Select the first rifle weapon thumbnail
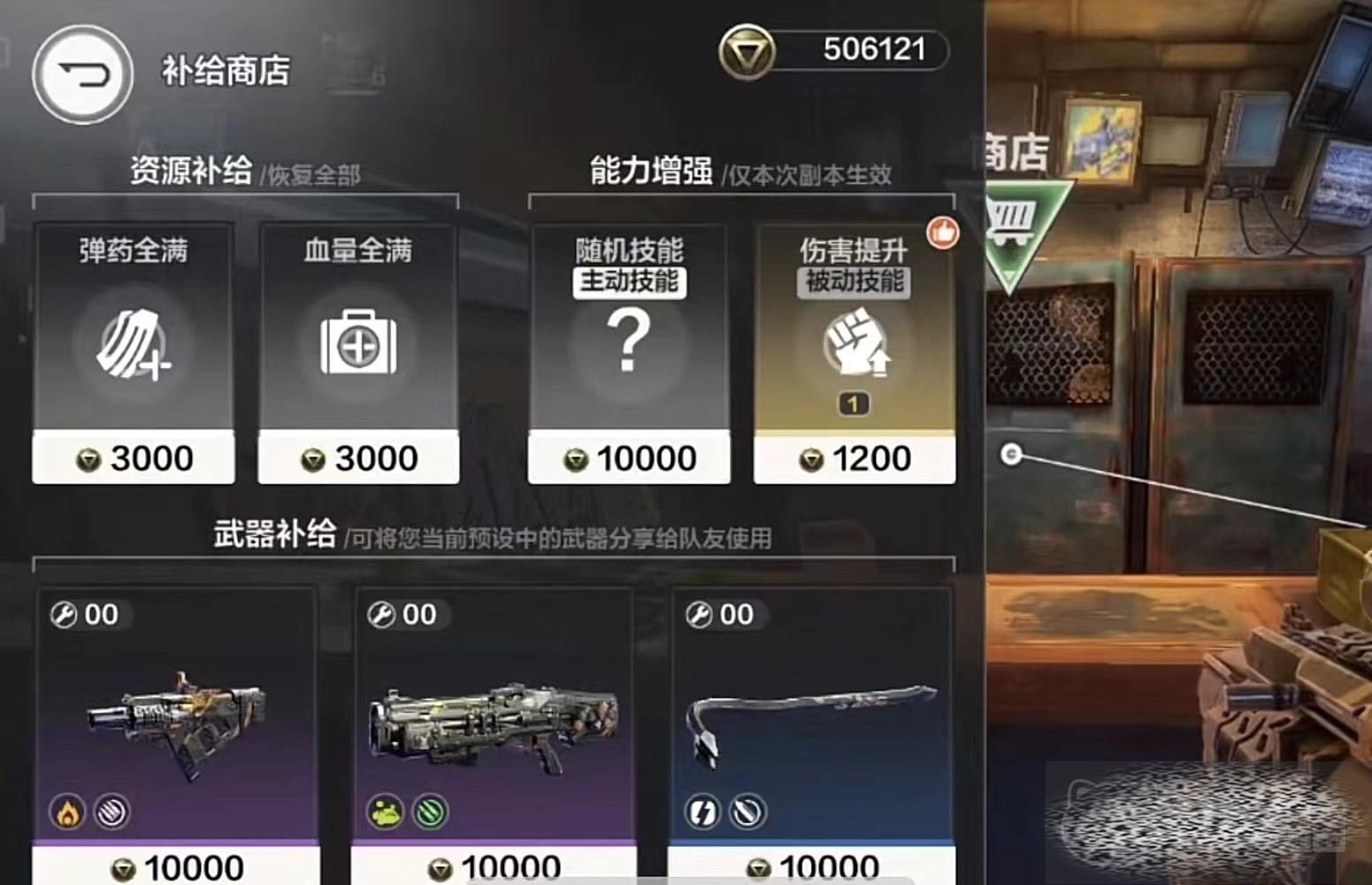 point(177,723)
